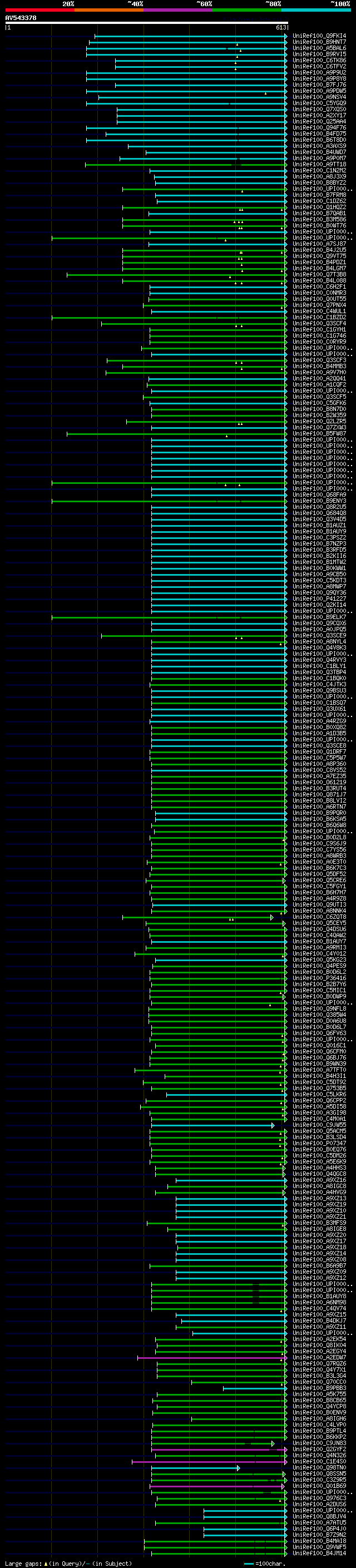Image resolution: width=356 pixels, height=1568 pixels.
Task: Click the UniRef100_C0RYR9 hit
Action: 319,342
